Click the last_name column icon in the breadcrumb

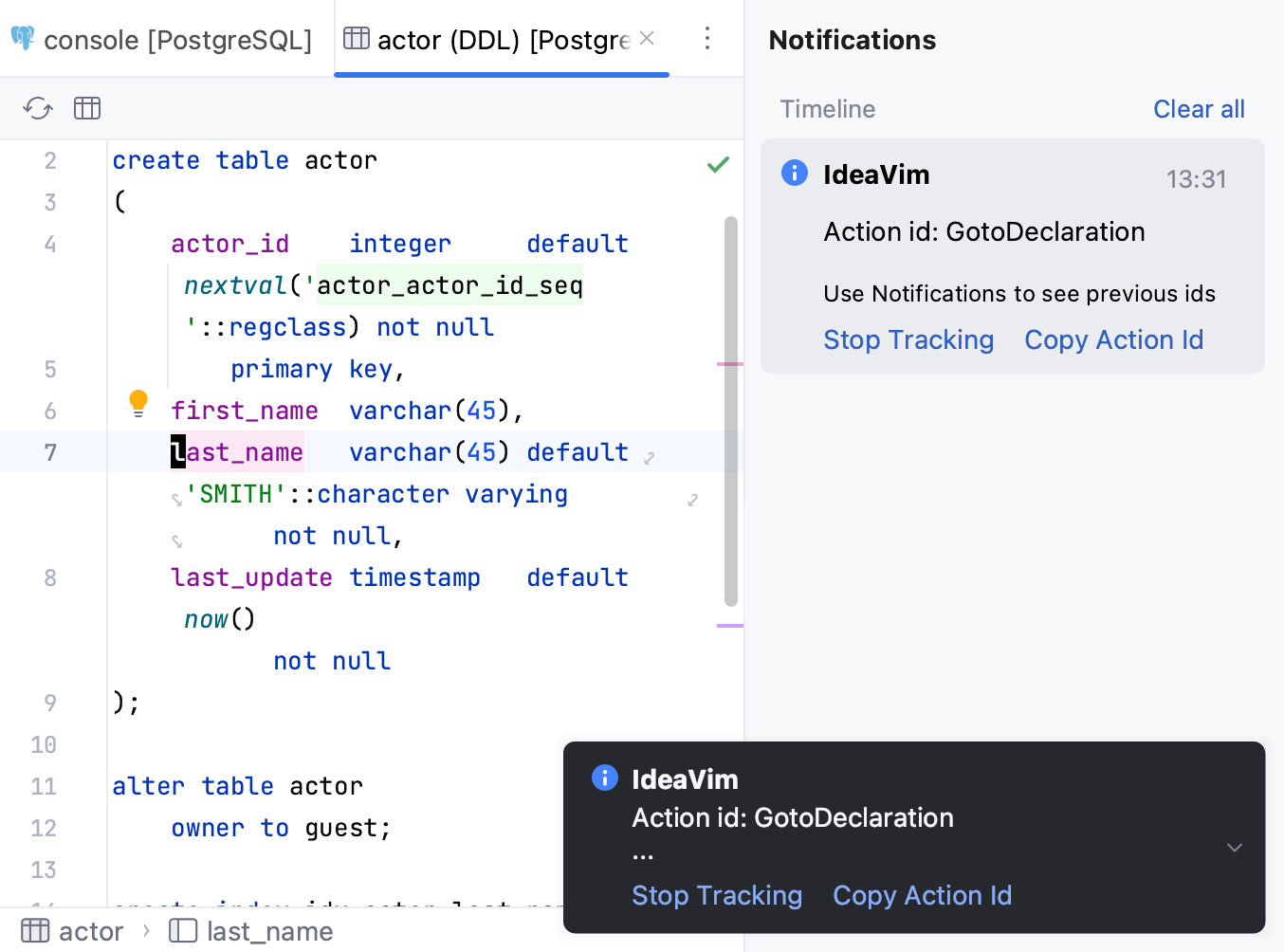click(182, 930)
